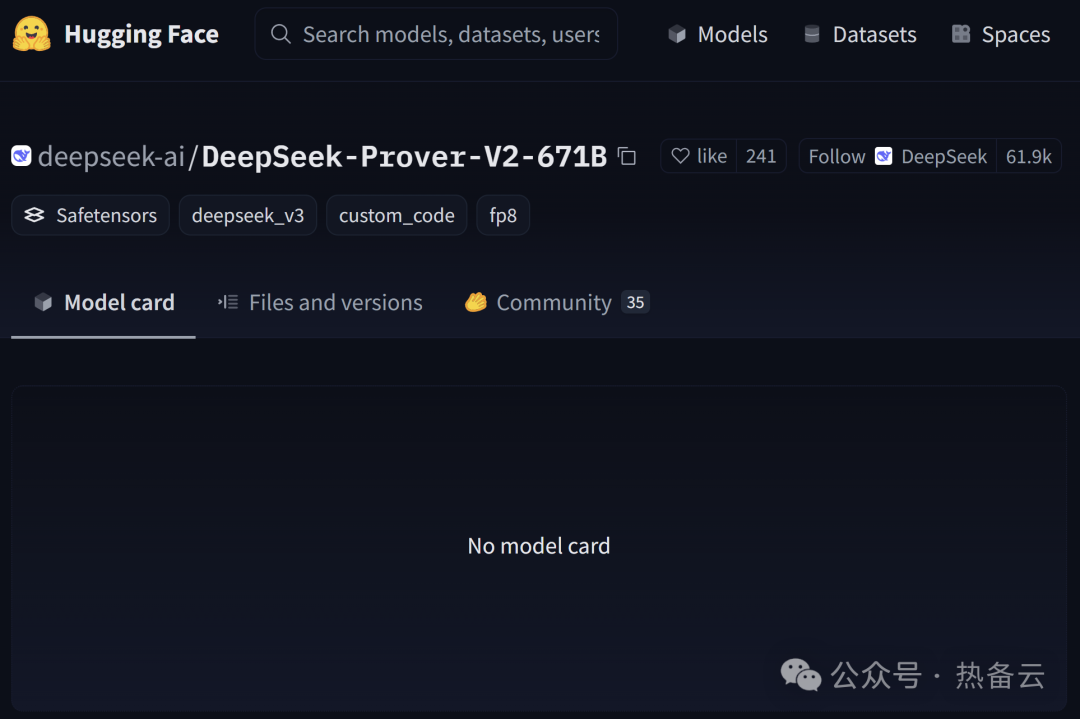This screenshot has height=719, width=1080.
Task: Open the DeepSeek-Prover-V2-671B model name link
Action: [404, 157]
